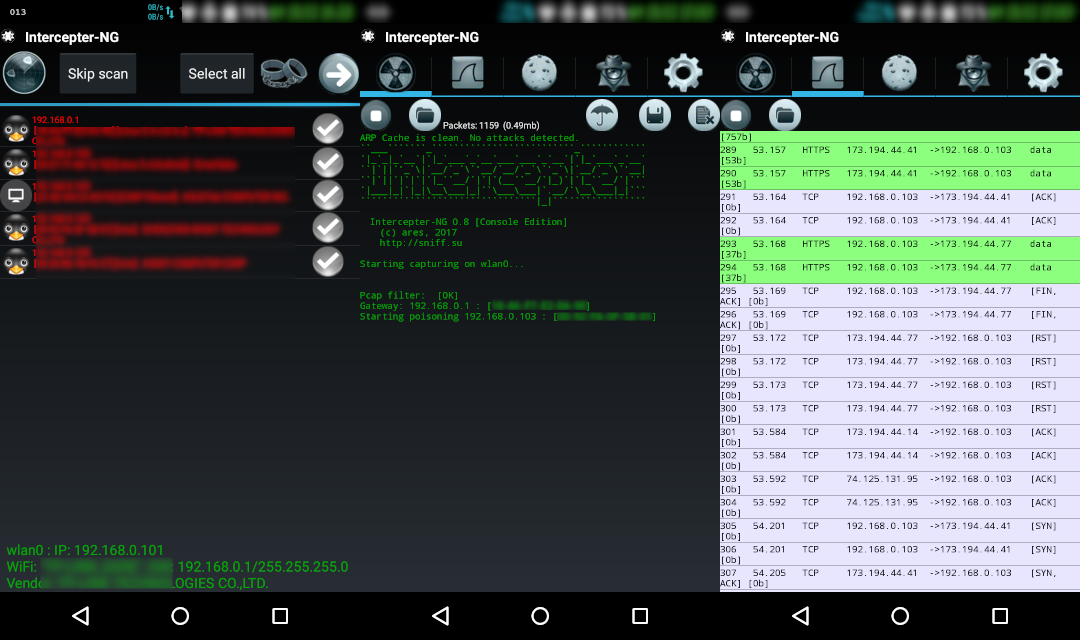Viewport: 1080px width, 640px height.
Task: Open folder icon on console screen toolbar
Action: click(425, 116)
